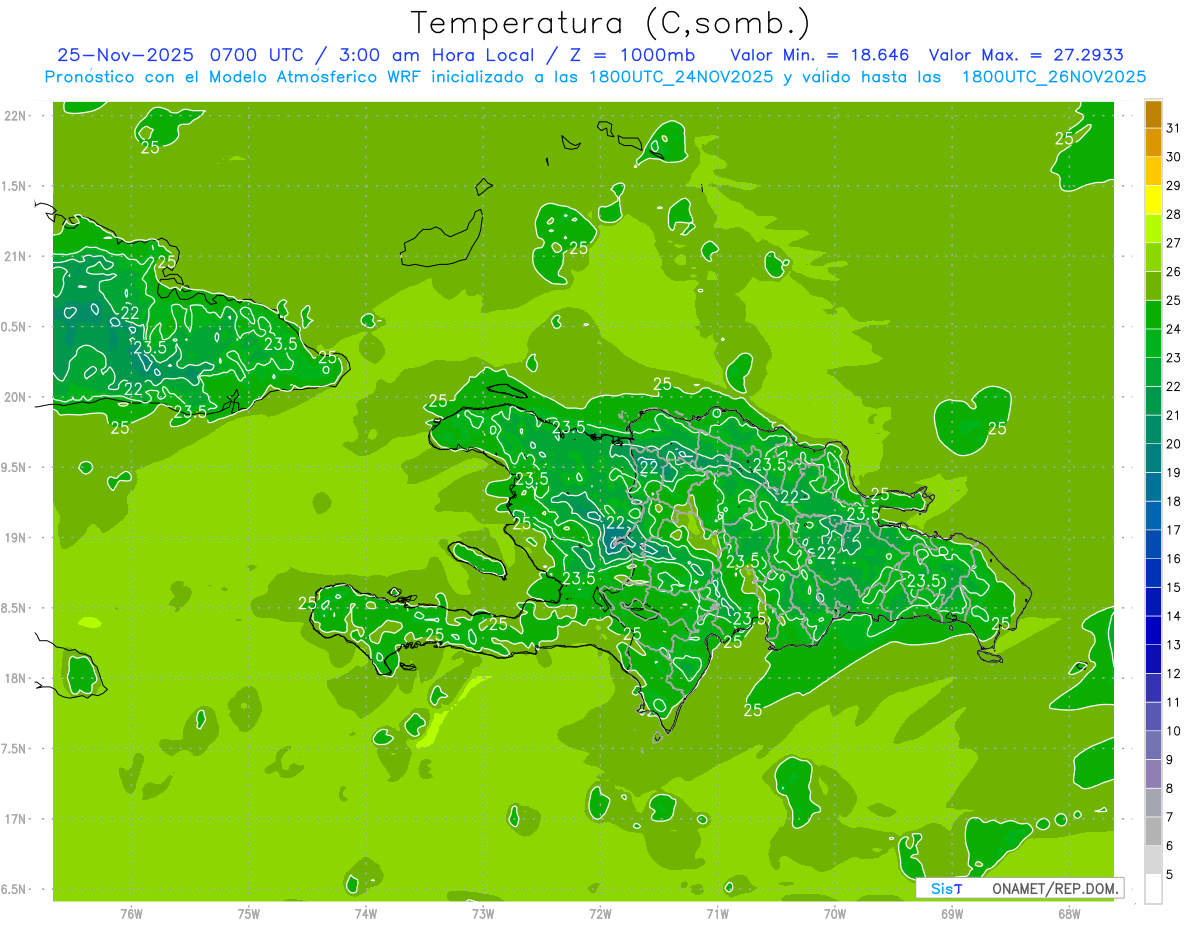
Task: Click the color scale label "15"
Action: 1174,588
